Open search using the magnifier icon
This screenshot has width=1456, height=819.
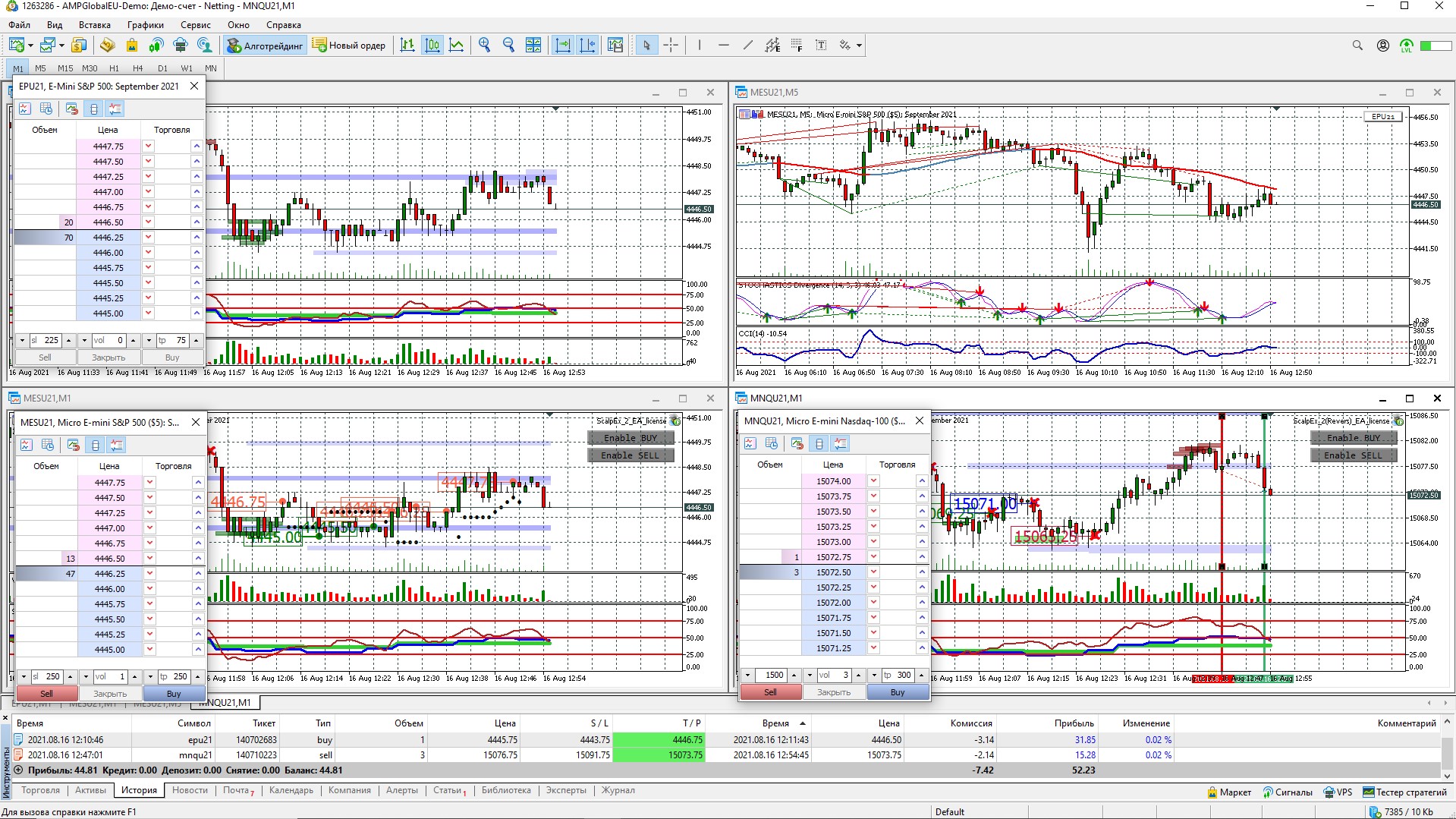[1357, 46]
